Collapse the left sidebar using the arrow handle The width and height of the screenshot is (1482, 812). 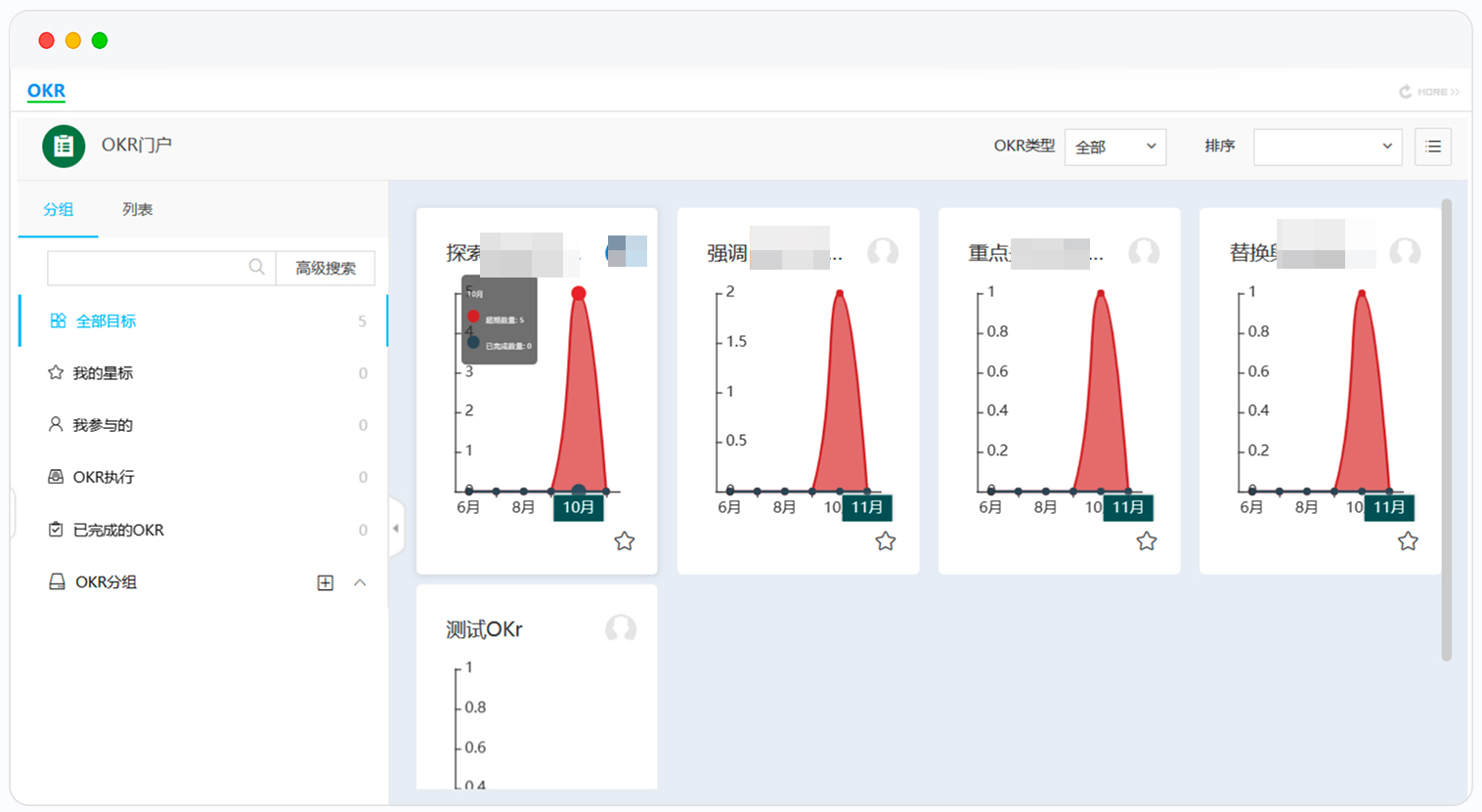point(396,529)
